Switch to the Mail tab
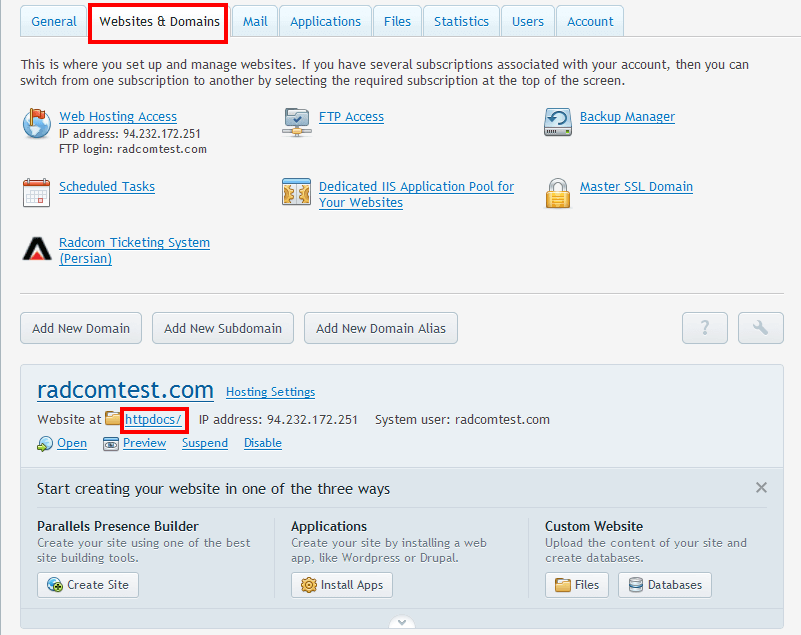This screenshot has width=801, height=635. tap(255, 21)
